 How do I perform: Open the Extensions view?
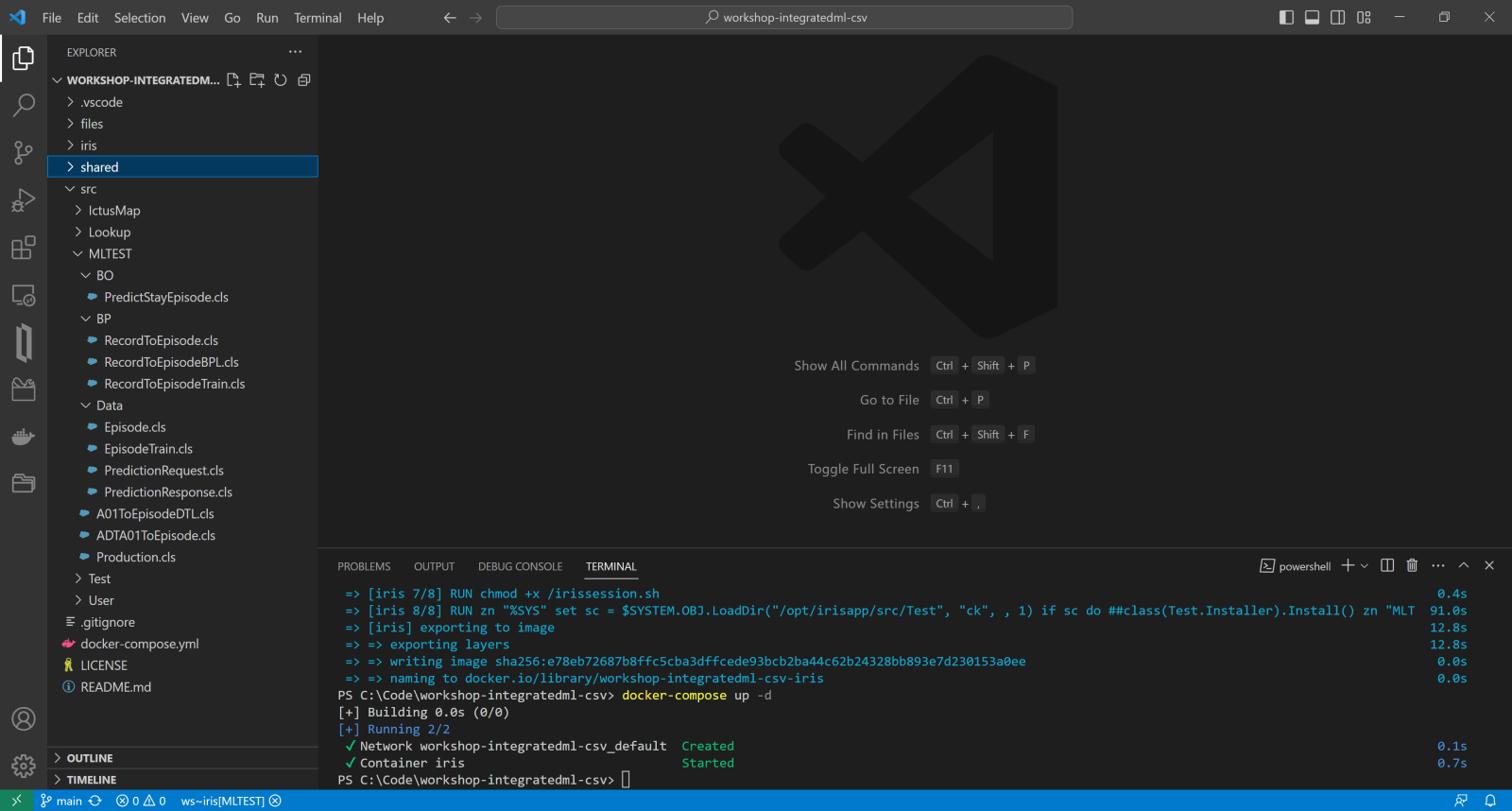(x=24, y=248)
